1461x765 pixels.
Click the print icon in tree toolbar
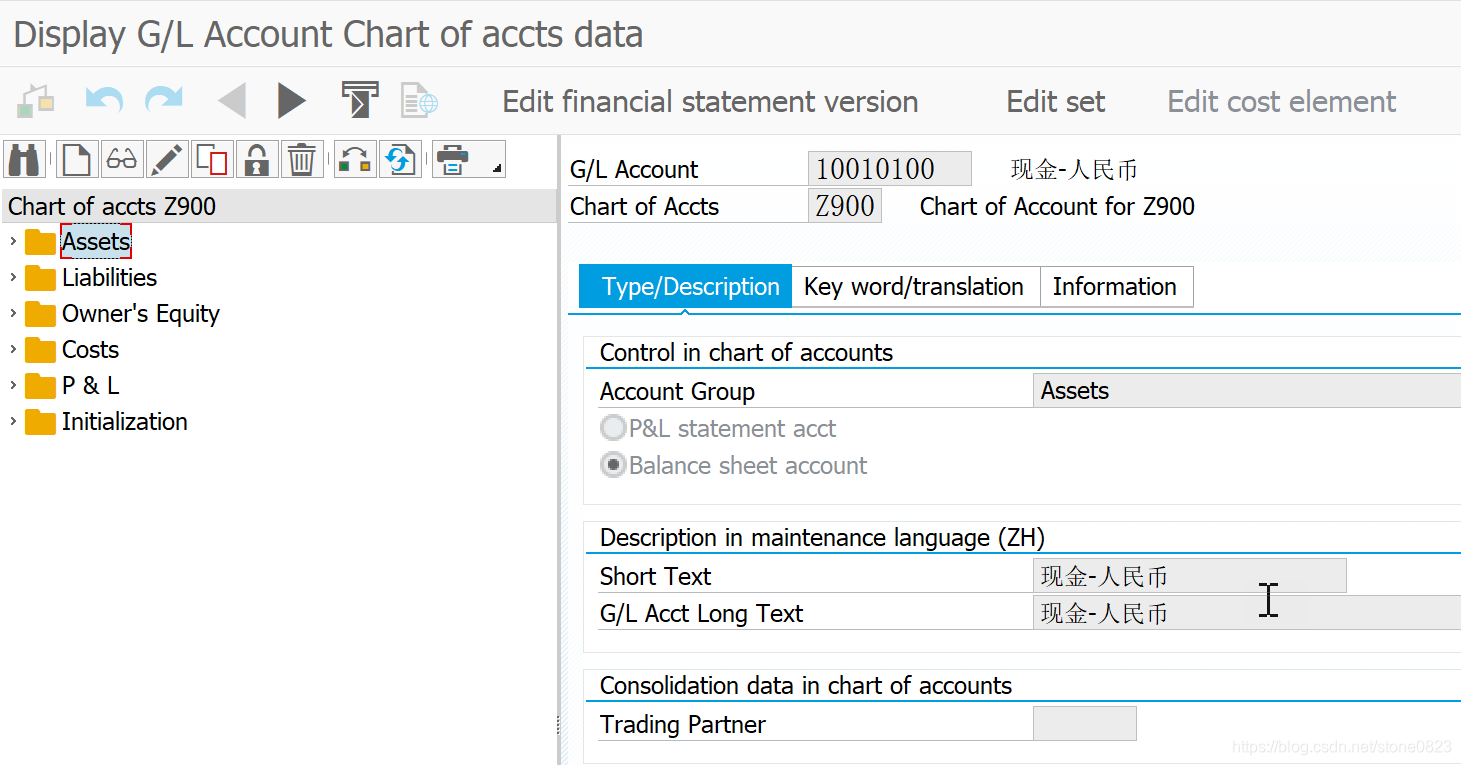454,159
